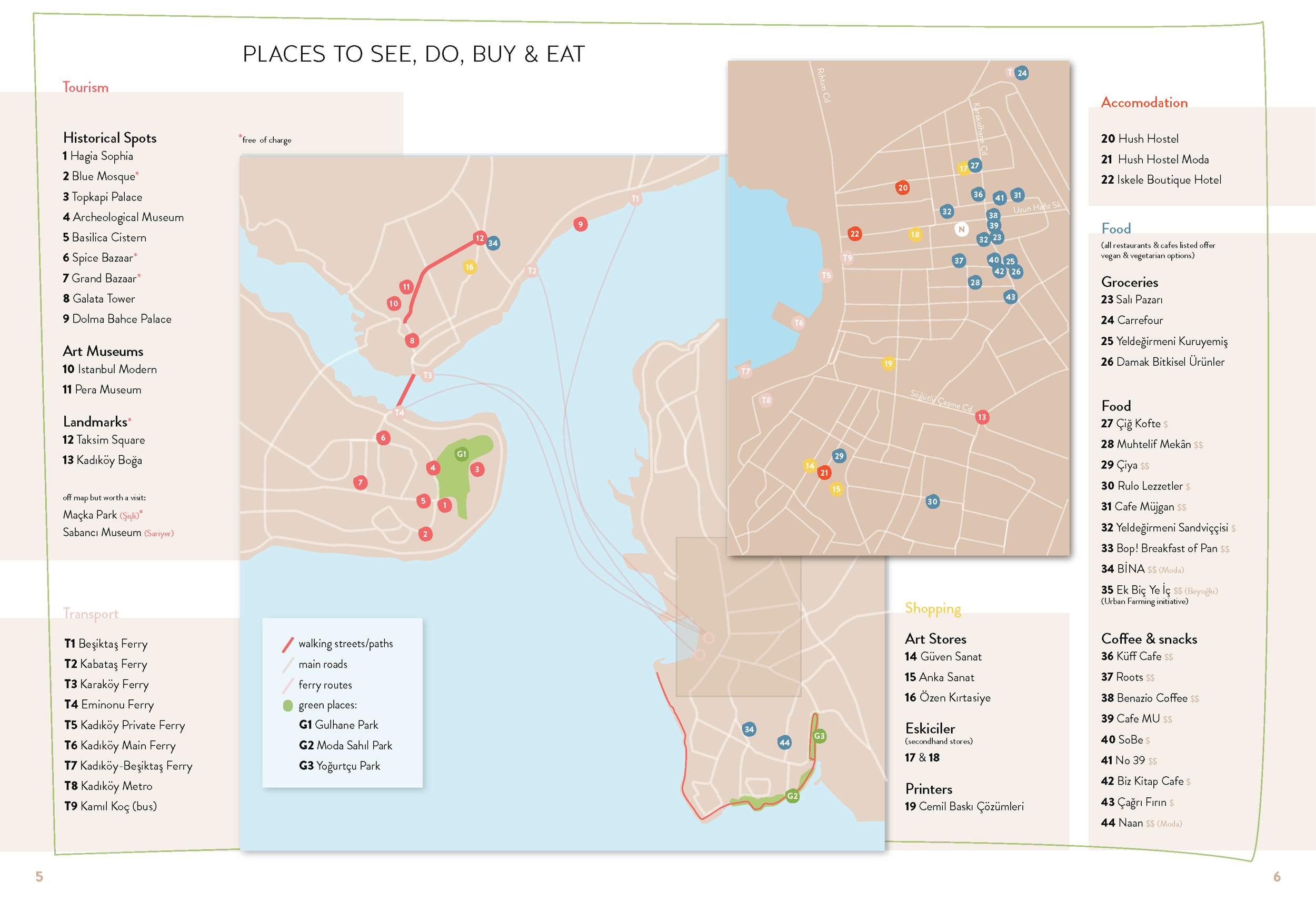Click the T6 marker on the inset map
Image resolution: width=1316 pixels, height=912 pixels.
pyautogui.click(x=799, y=323)
